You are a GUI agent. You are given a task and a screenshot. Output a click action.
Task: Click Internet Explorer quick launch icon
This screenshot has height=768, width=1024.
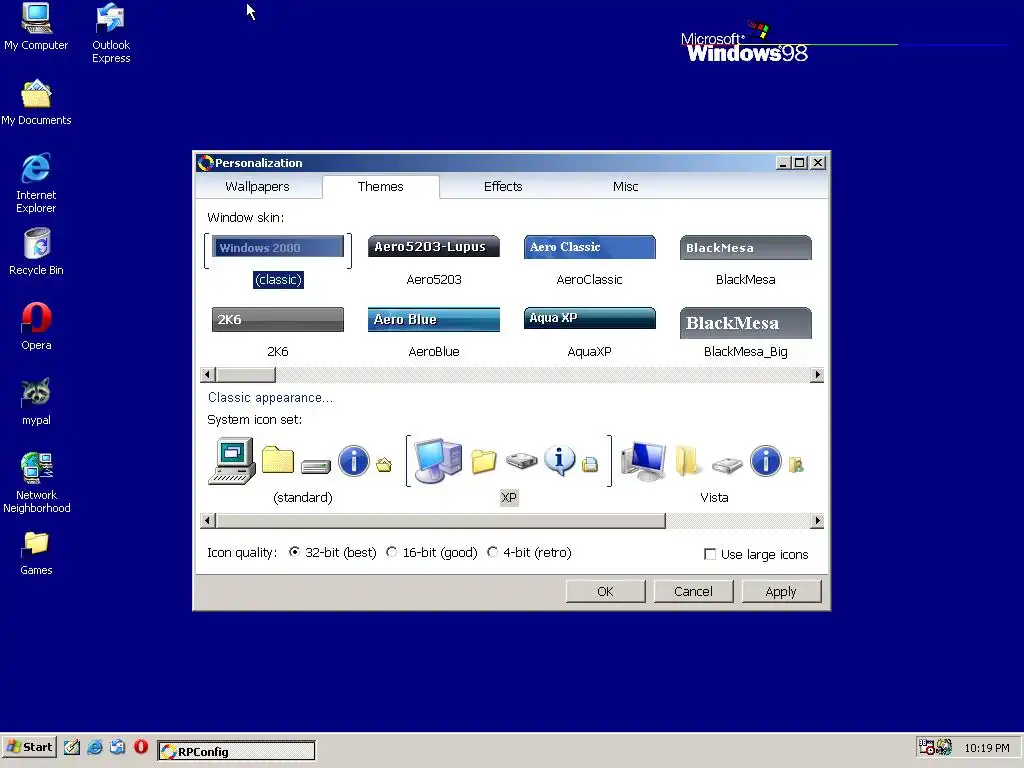coord(95,747)
